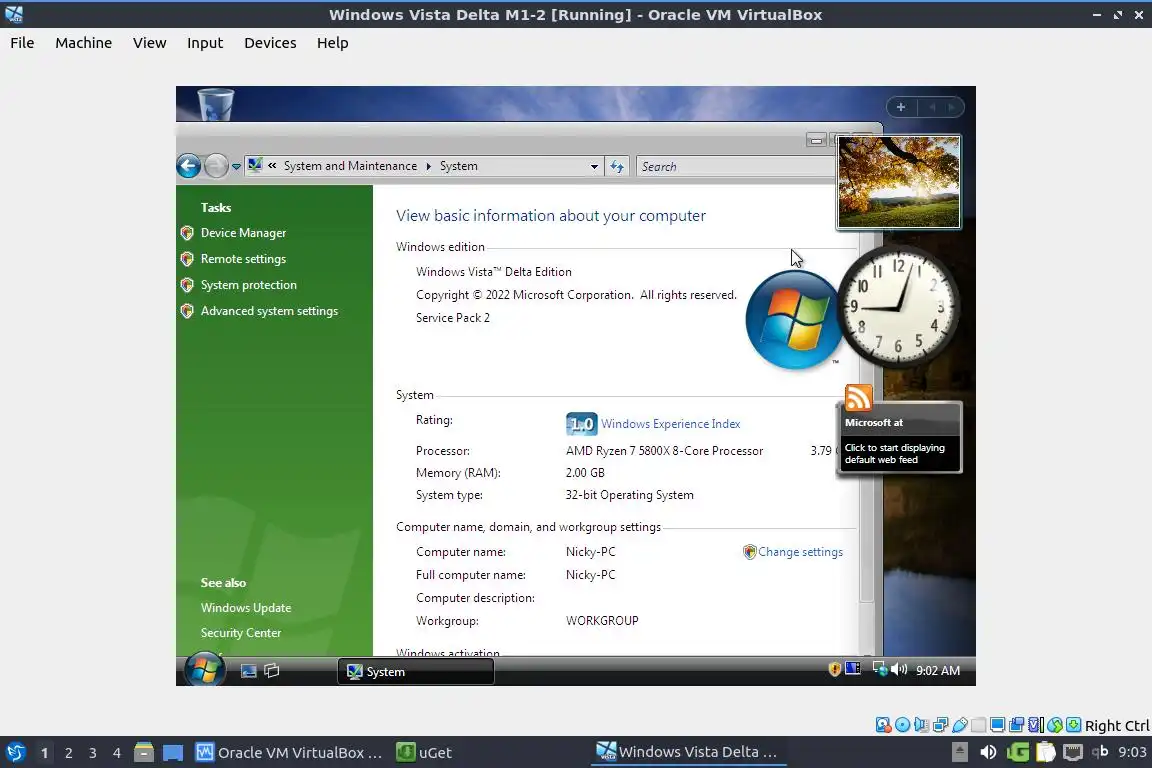Image resolution: width=1152 pixels, height=768 pixels.
Task: Click Windows Experience Index 1.0 rating badge
Action: coord(581,424)
